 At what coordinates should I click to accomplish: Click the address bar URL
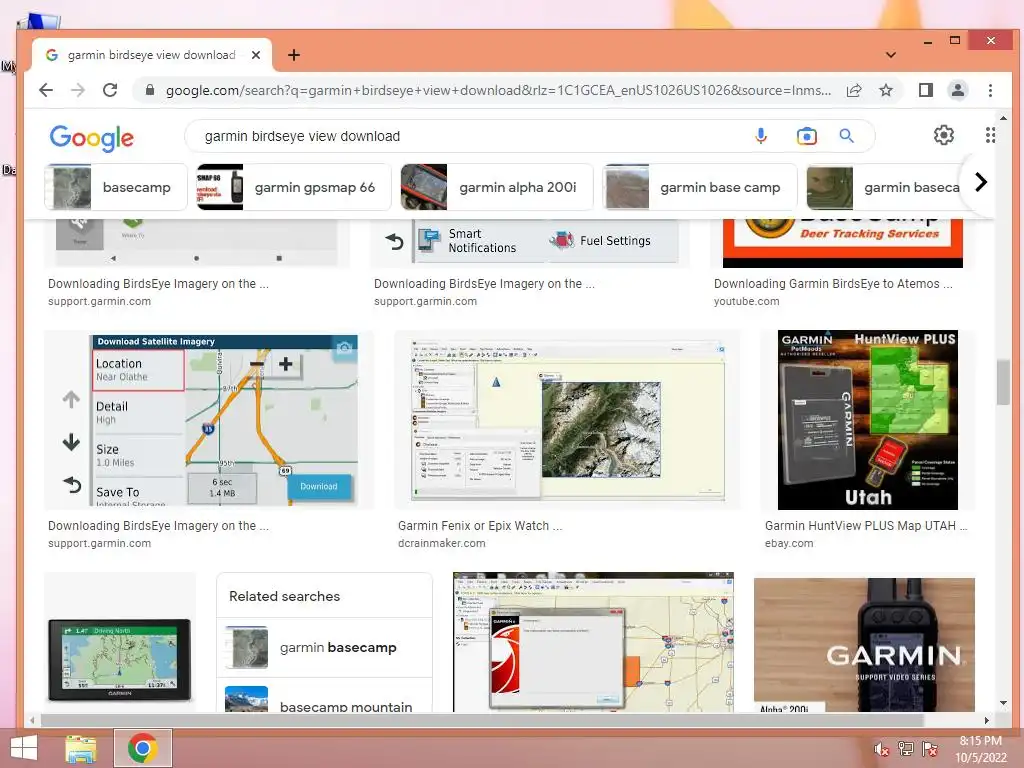pos(498,90)
